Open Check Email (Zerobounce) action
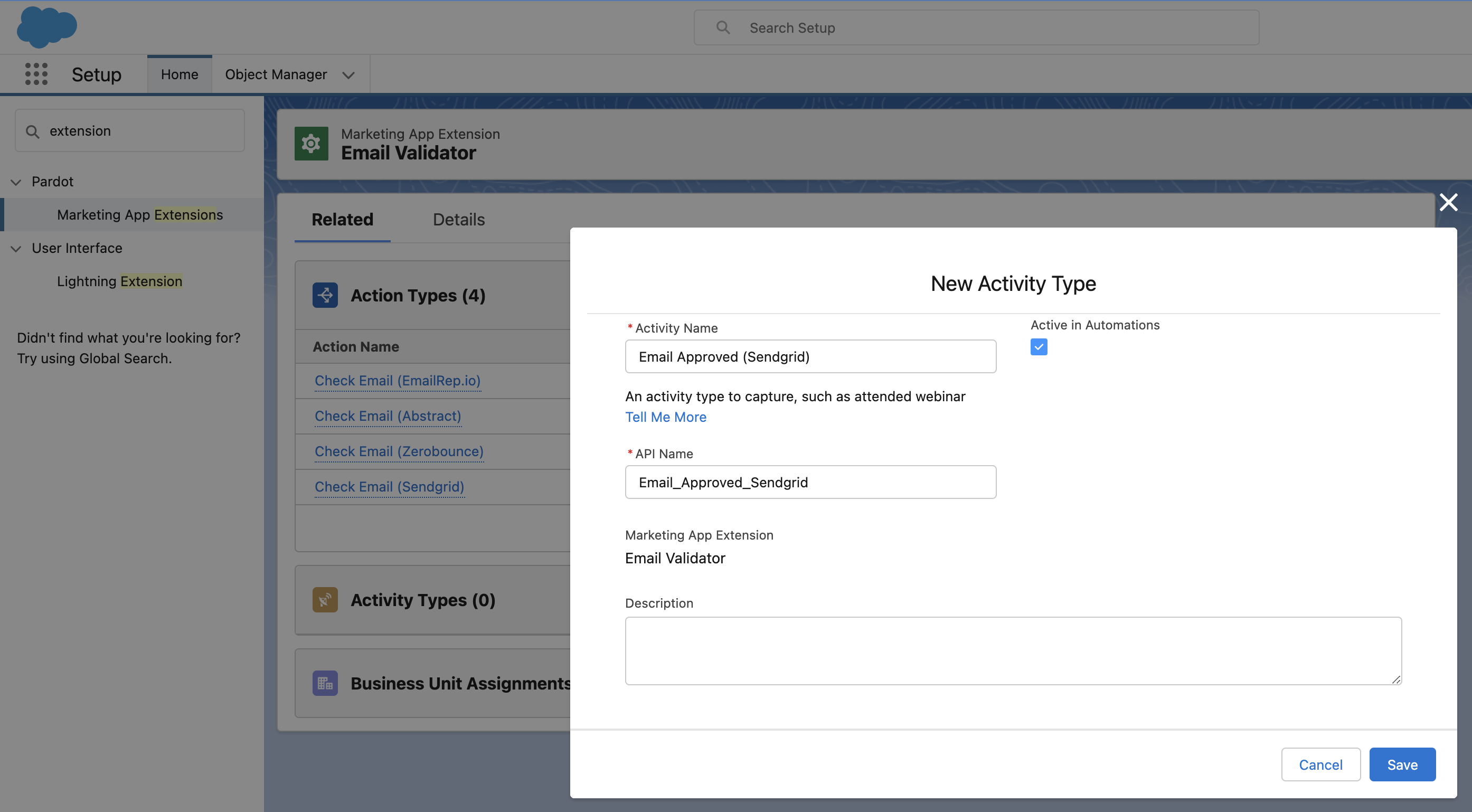This screenshot has height=812, width=1472. [399, 451]
